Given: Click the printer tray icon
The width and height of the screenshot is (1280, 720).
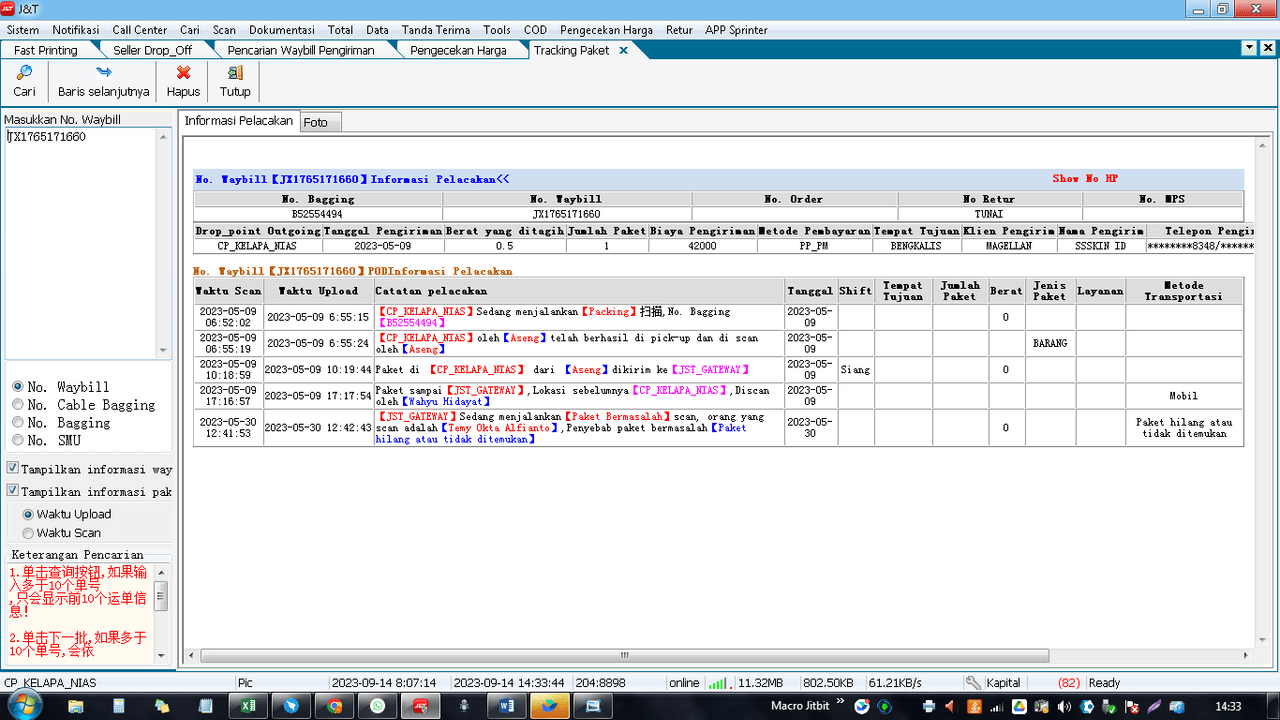Looking at the screenshot, I should click(x=929, y=707).
